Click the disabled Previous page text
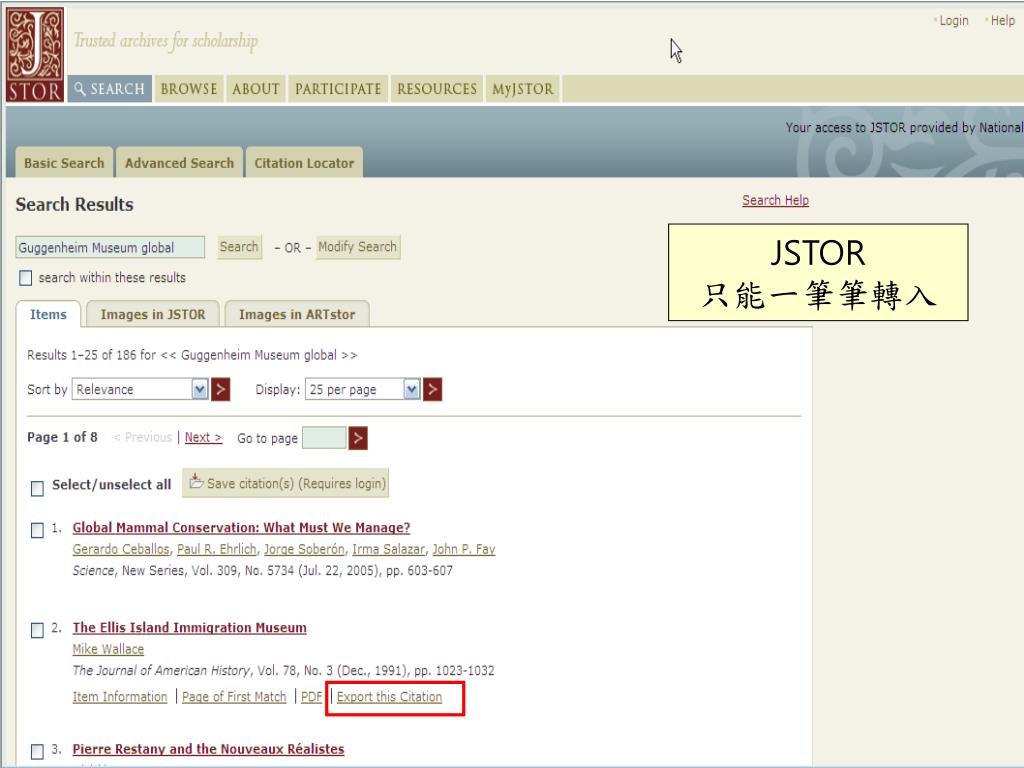 click(143, 438)
